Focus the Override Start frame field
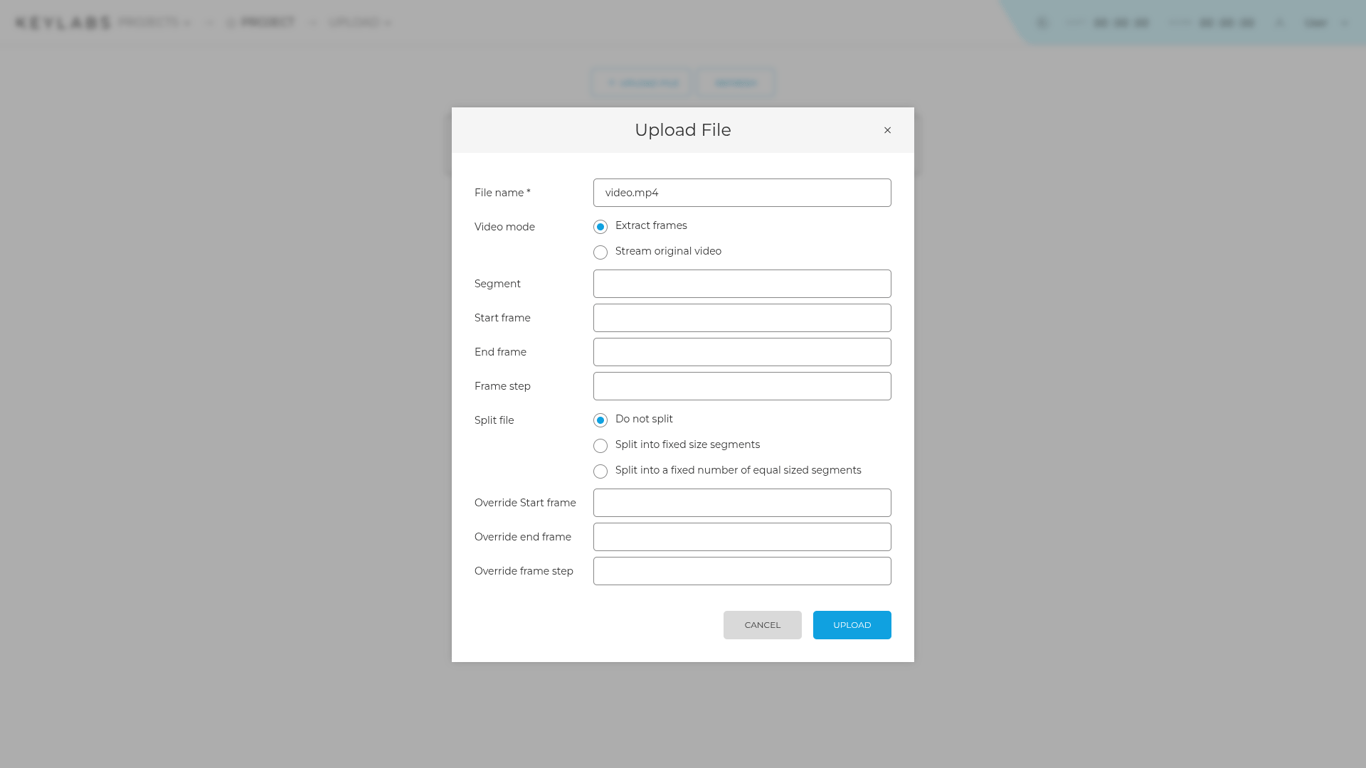 (742, 503)
